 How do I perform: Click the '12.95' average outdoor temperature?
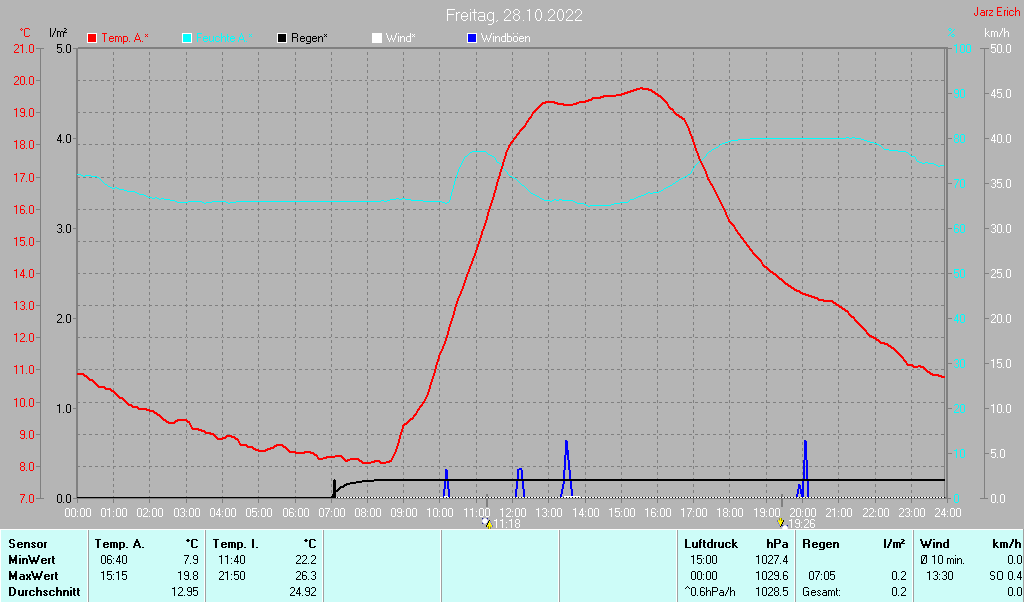[x=185, y=592]
